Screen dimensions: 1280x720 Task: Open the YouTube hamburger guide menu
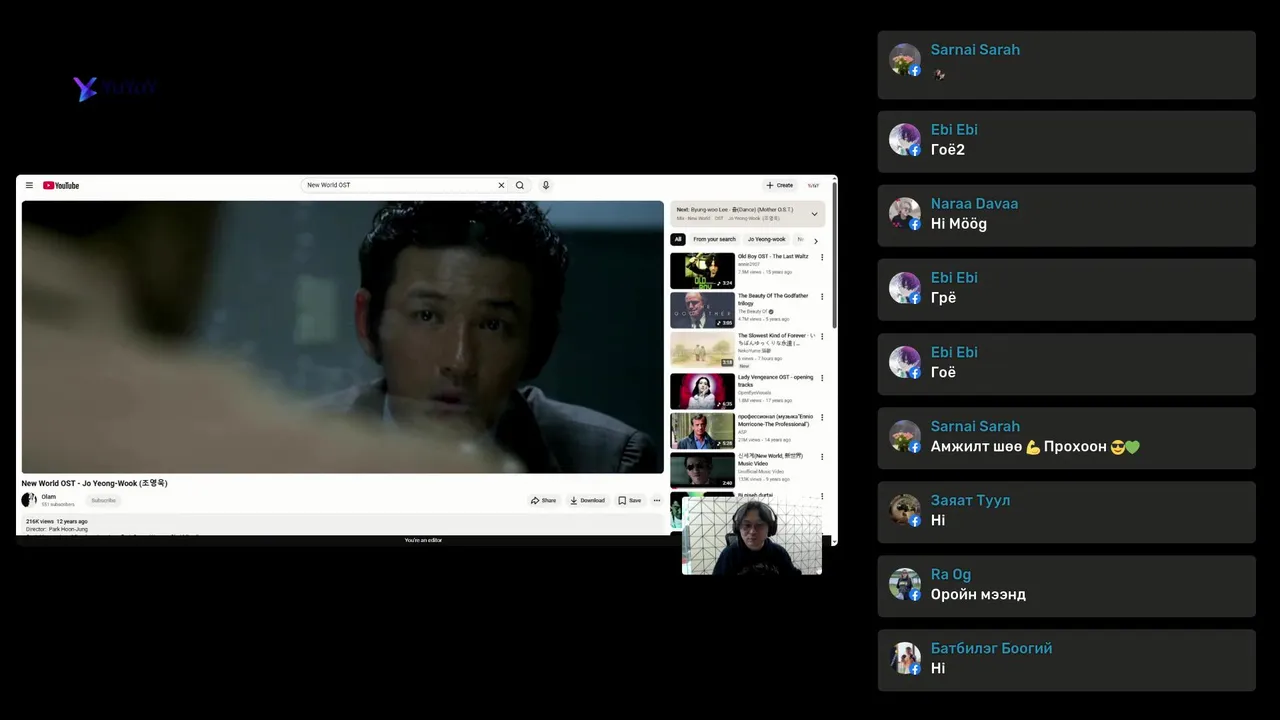(x=29, y=185)
